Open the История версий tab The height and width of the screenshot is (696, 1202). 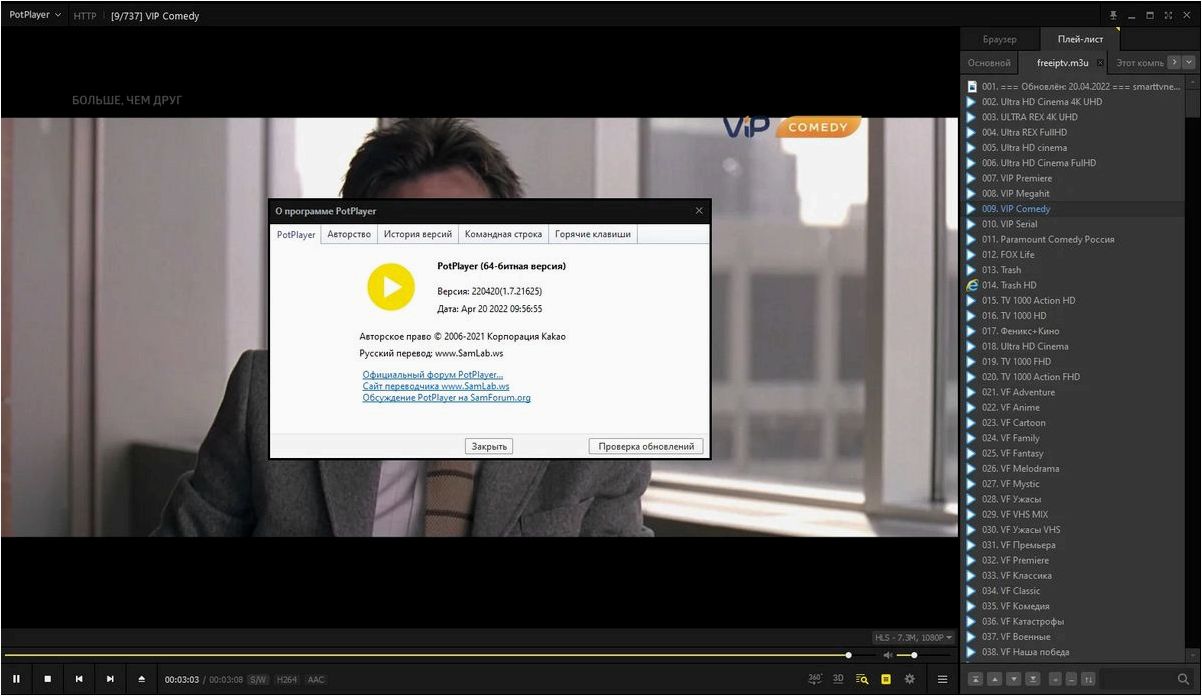[418, 234]
